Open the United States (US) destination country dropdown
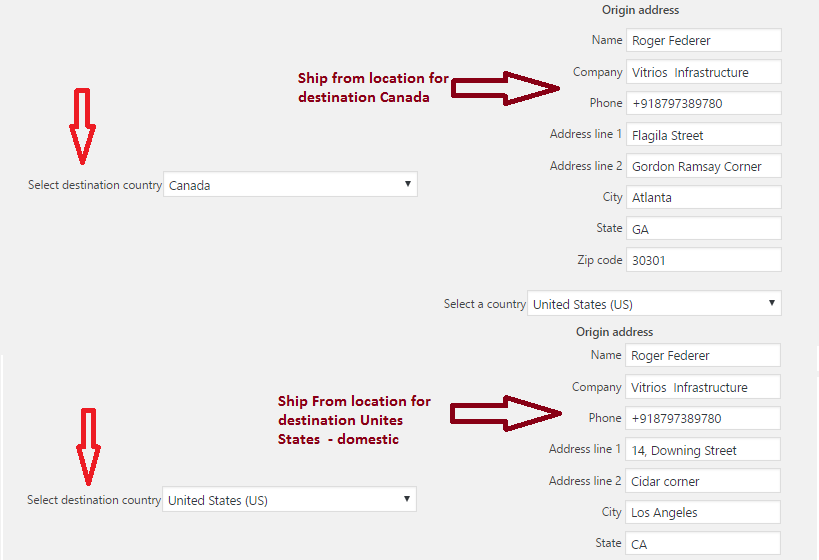Screen dimensions: 819x560 point(289,499)
